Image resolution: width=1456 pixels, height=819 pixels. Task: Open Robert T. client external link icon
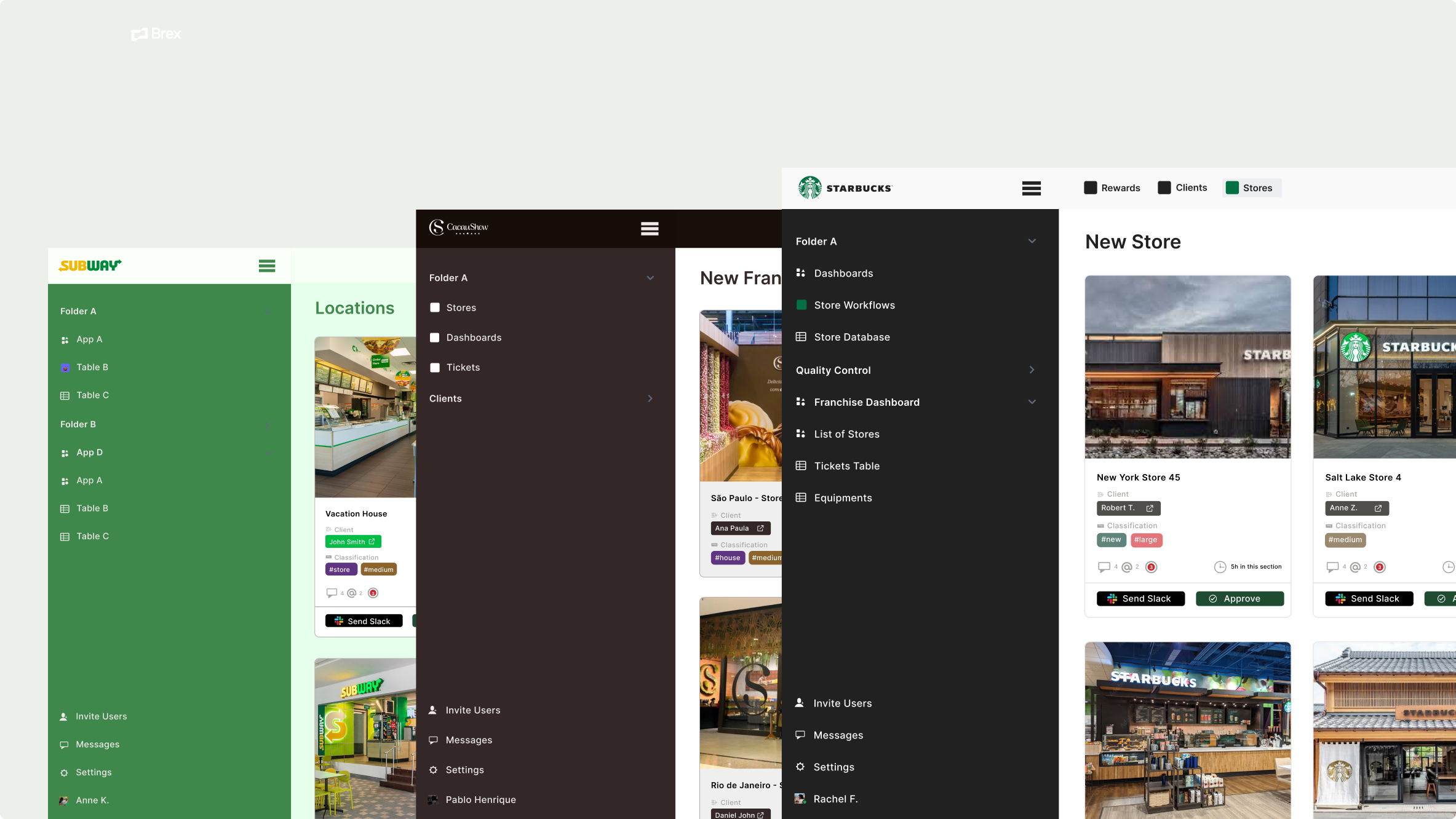pos(1149,508)
